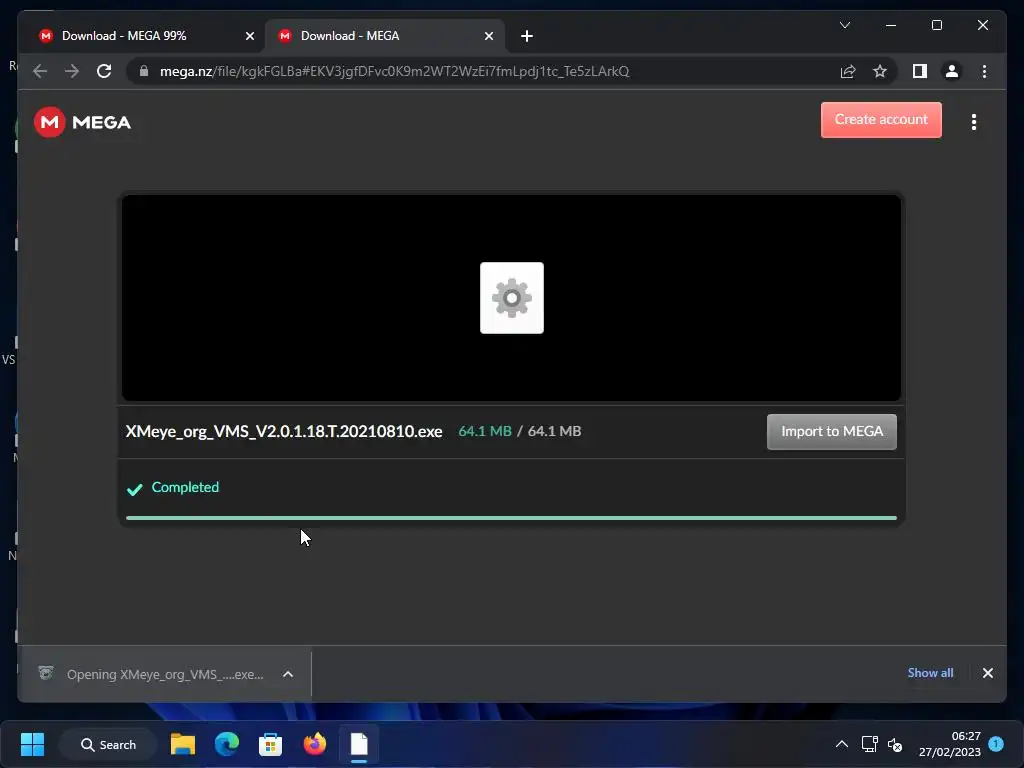Click Chrome back arrow

pyautogui.click(x=40, y=71)
